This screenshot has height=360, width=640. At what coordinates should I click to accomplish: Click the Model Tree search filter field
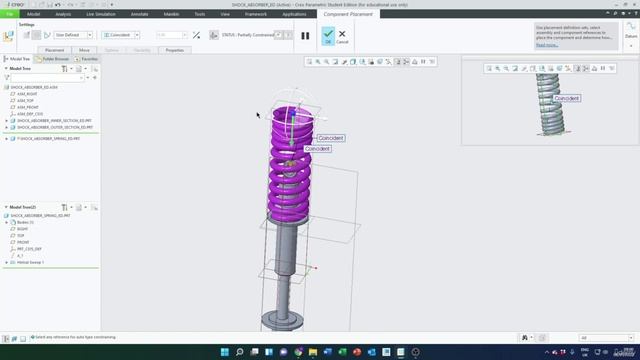point(47,78)
